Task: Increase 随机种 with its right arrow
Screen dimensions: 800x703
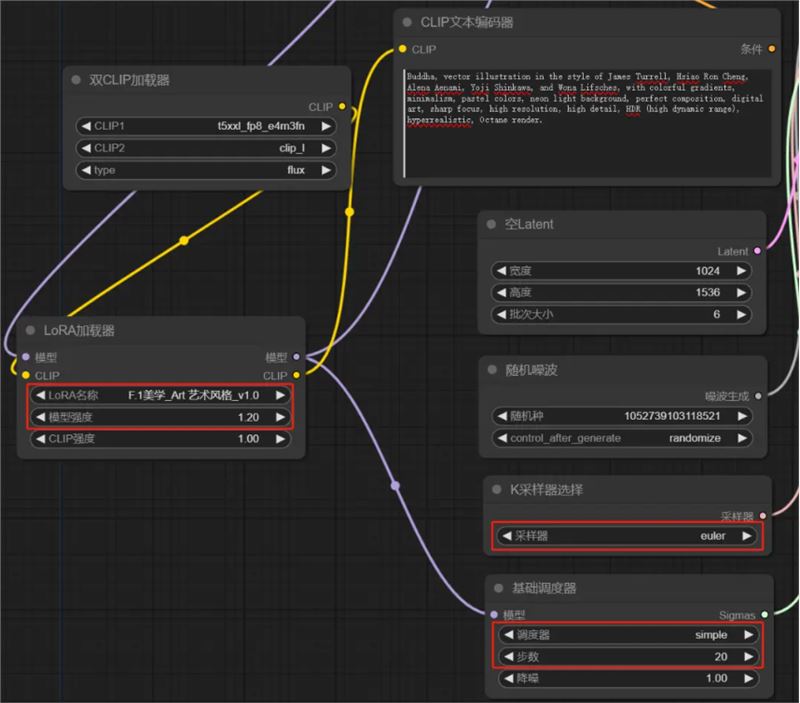Action: pyautogui.click(x=742, y=416)
